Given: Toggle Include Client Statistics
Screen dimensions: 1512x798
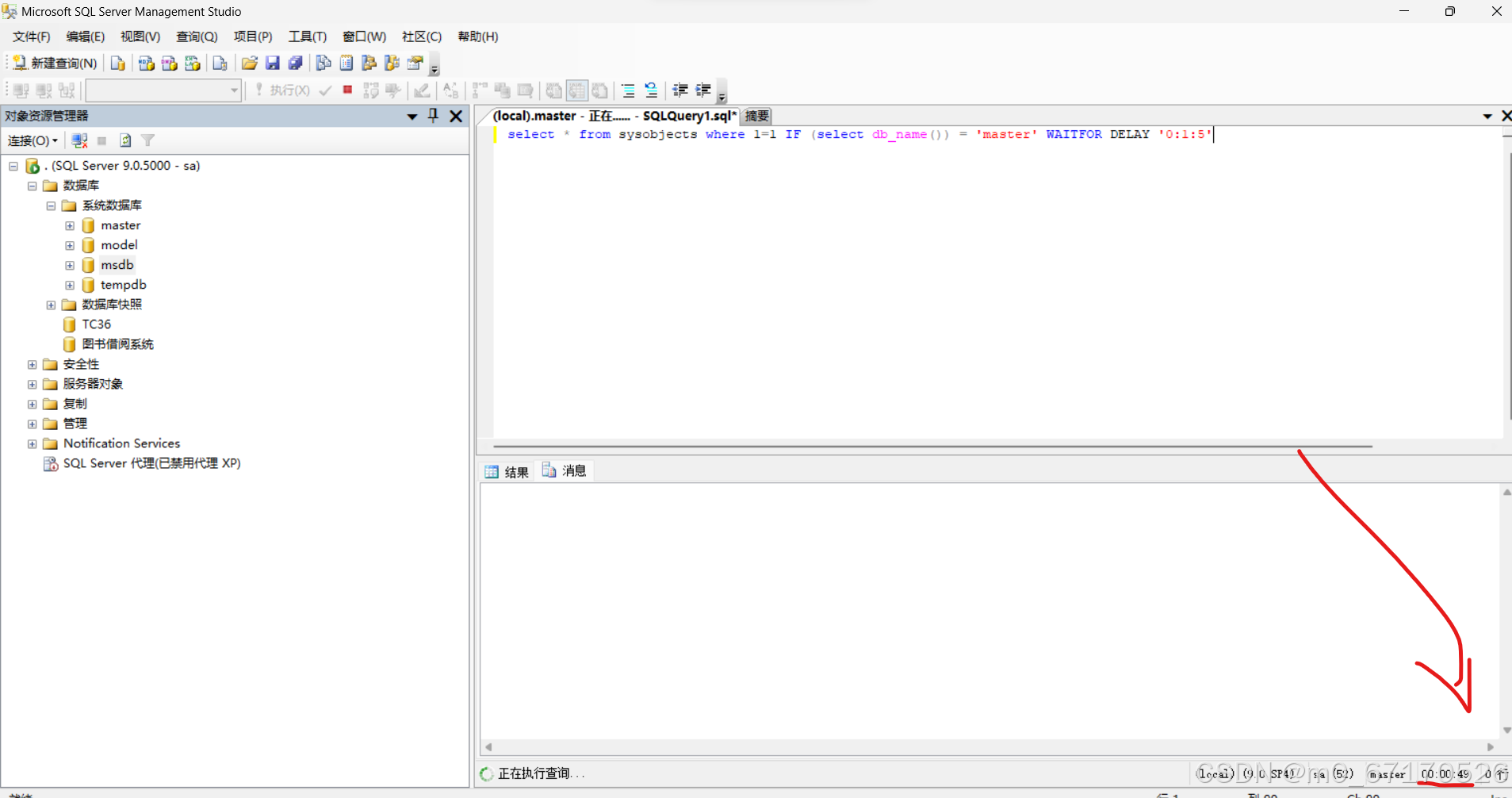Looking at the screenshot, I should (x=503, y=90).
